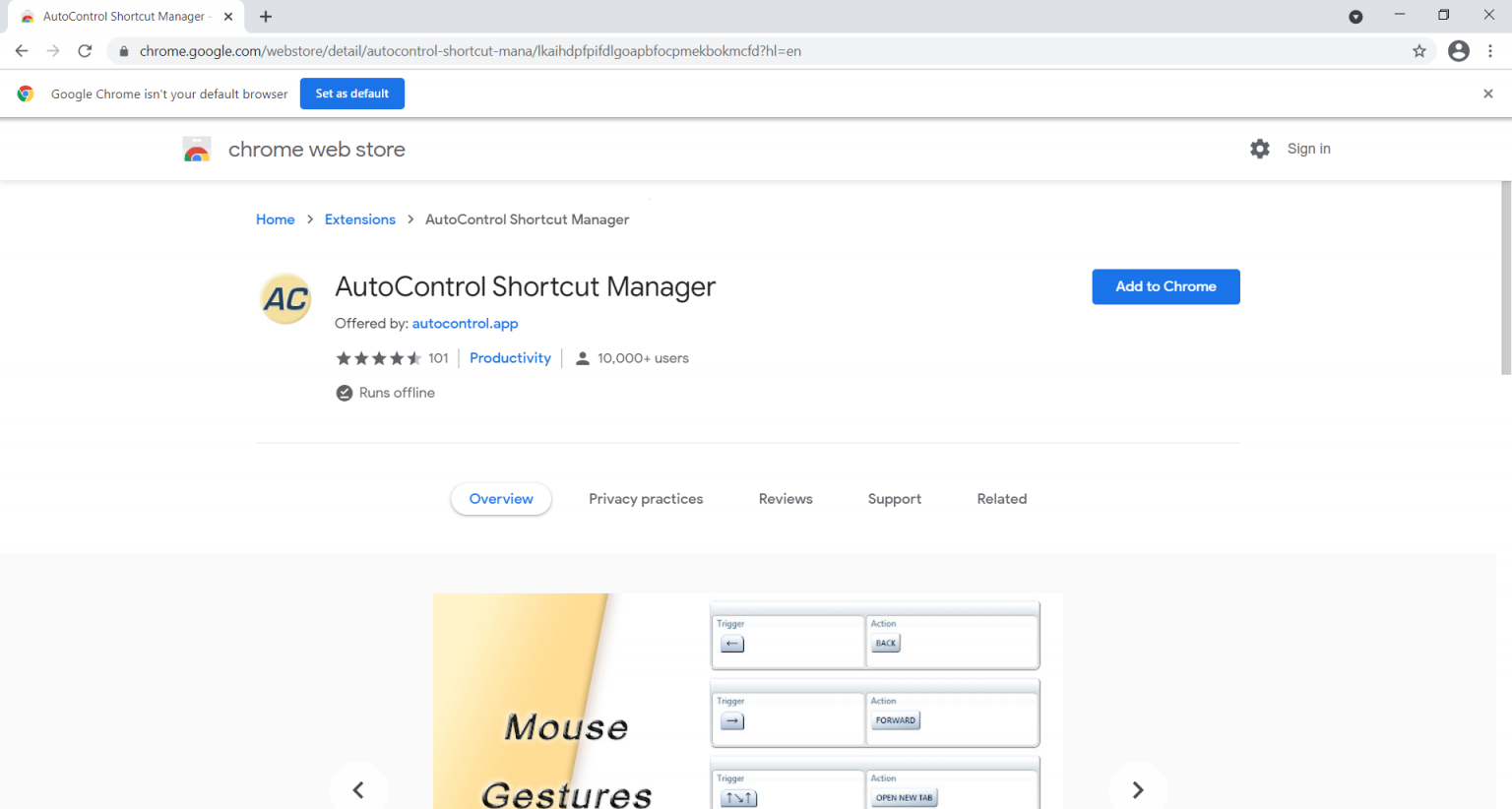1512x809 pixels.
Task: Click the Runs offline badge icon
Action: tap(344, 392)
